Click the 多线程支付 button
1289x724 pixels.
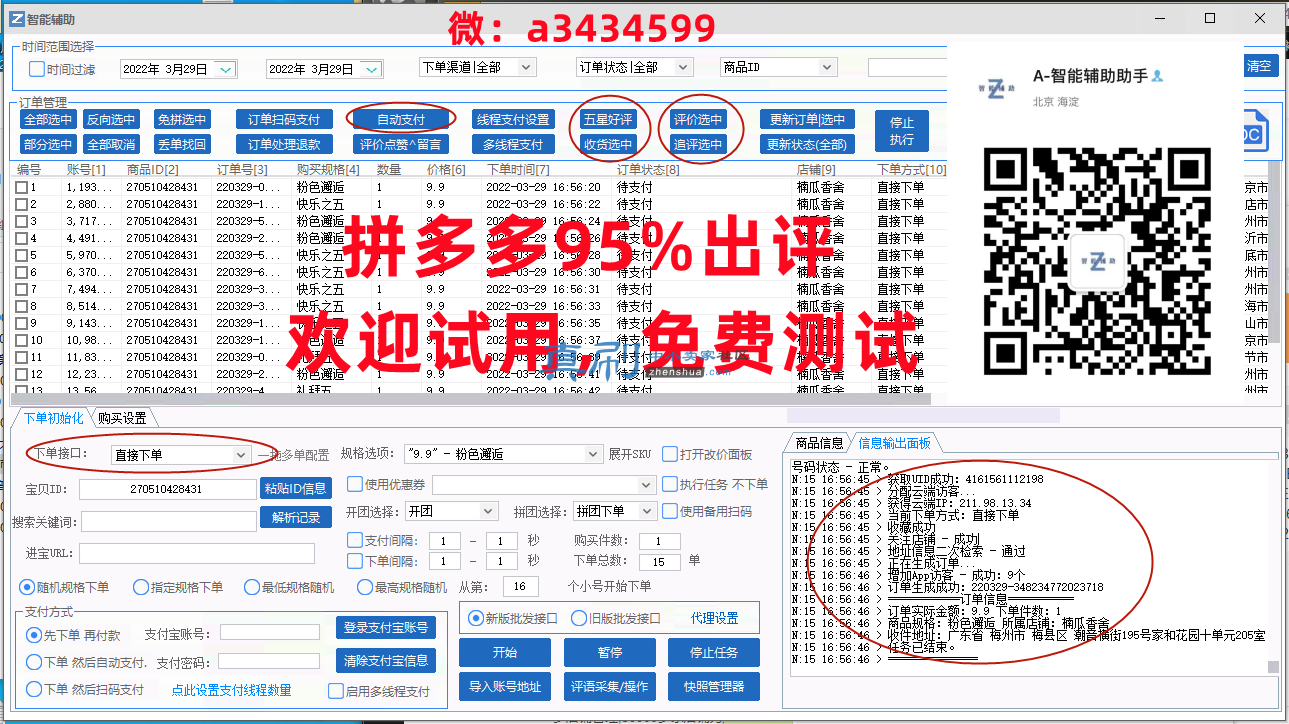[513, 145]
